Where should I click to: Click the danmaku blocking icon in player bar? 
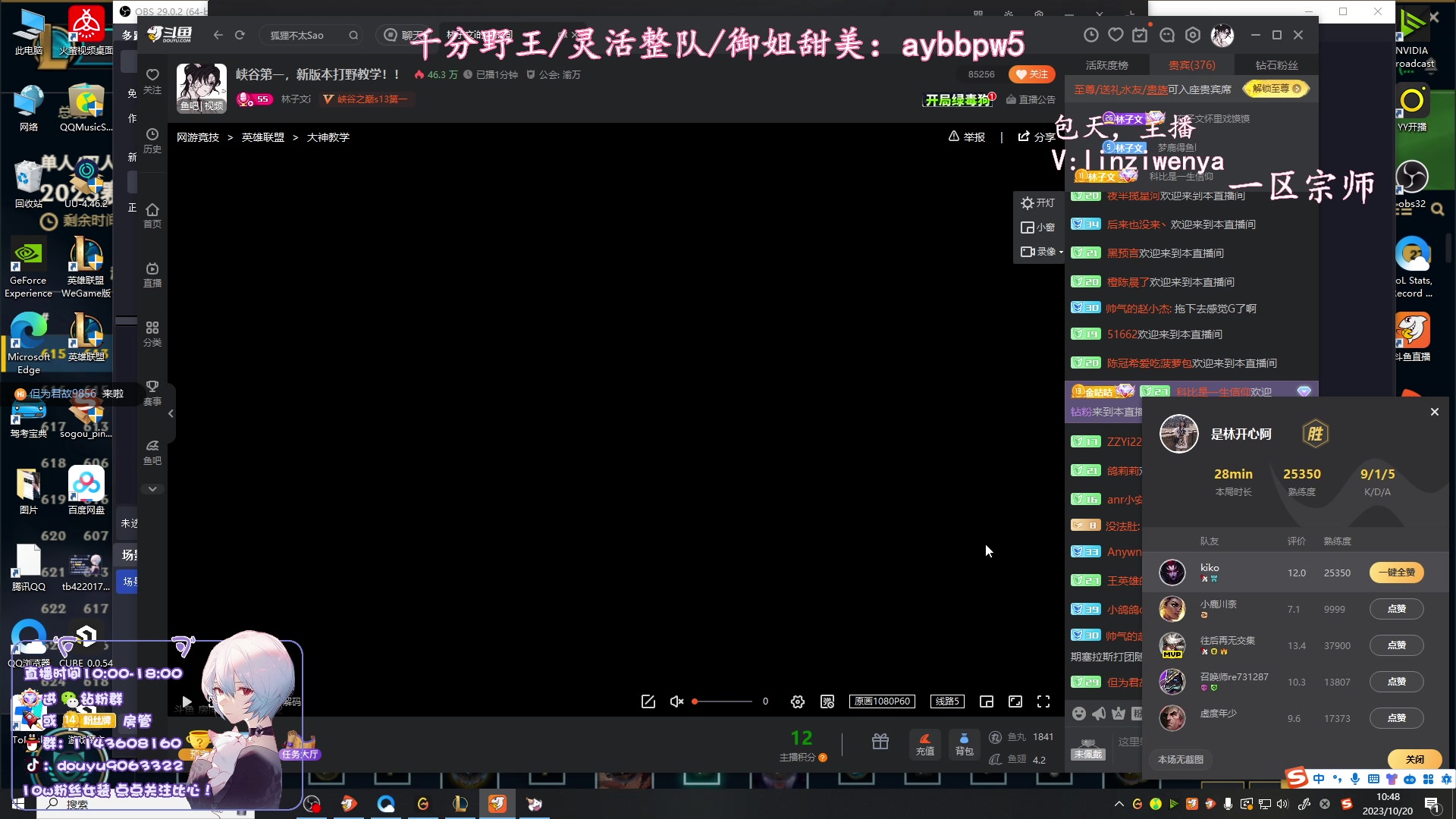click(x=827, y=701)
